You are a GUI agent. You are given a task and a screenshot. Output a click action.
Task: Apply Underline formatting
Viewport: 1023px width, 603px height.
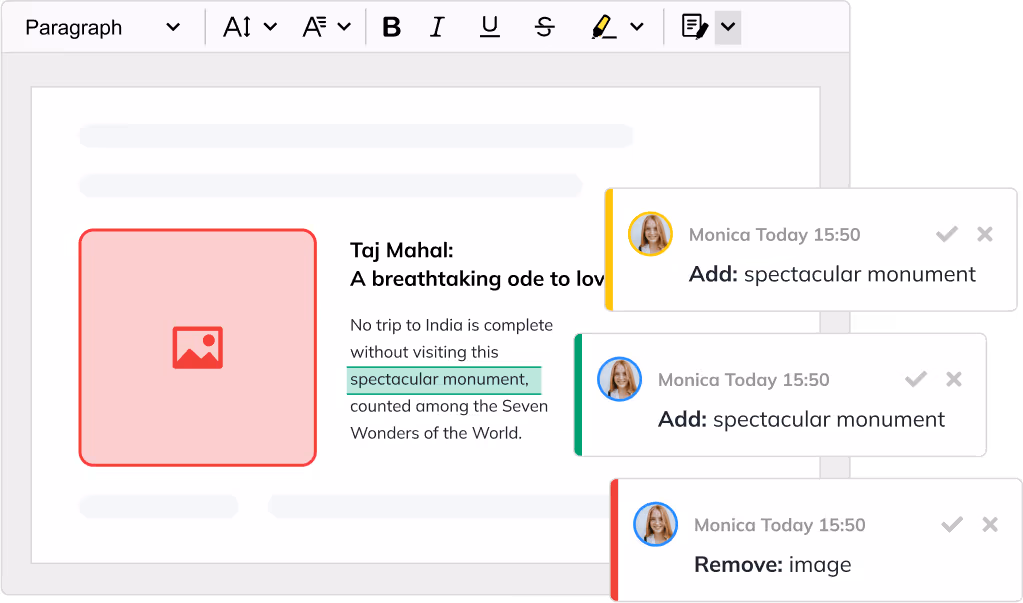489,28
